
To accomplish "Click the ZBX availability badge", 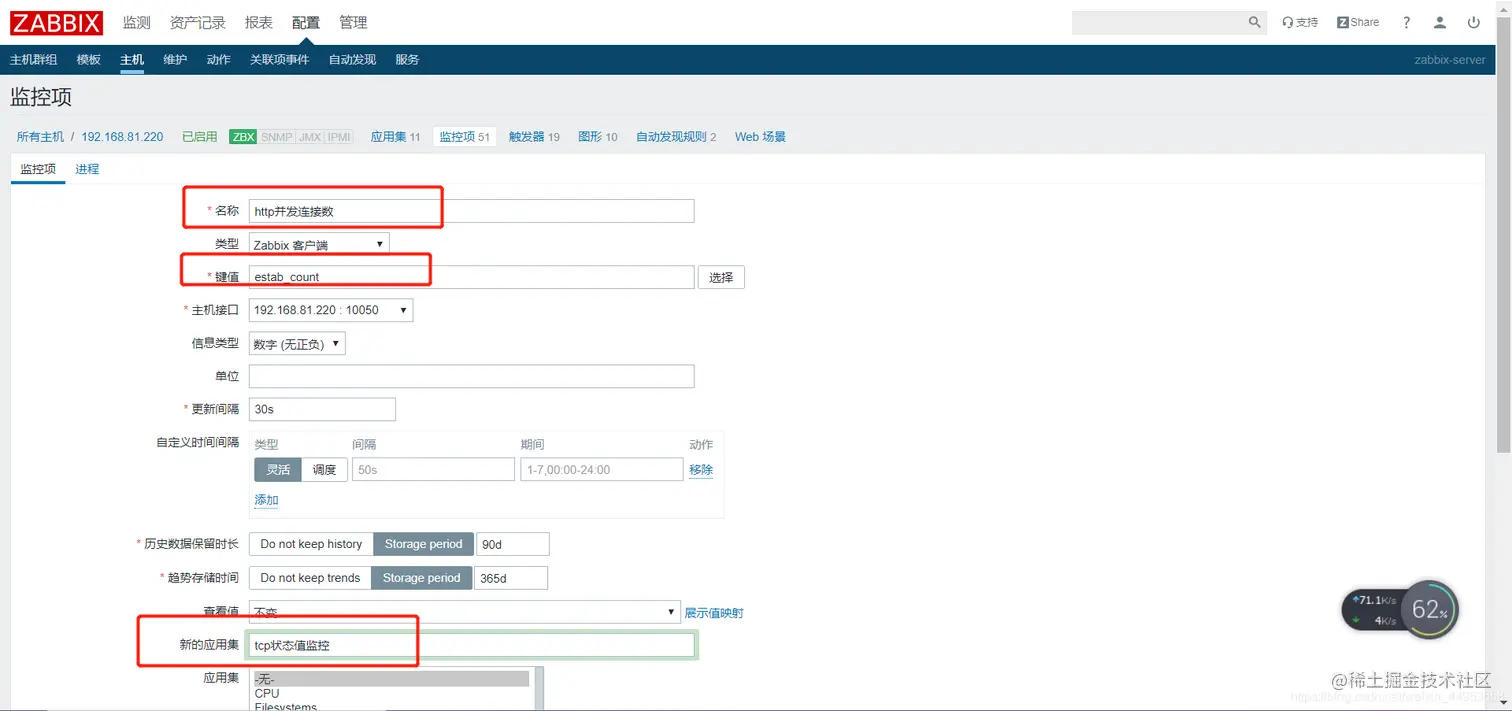I will (x=243, y=137).
